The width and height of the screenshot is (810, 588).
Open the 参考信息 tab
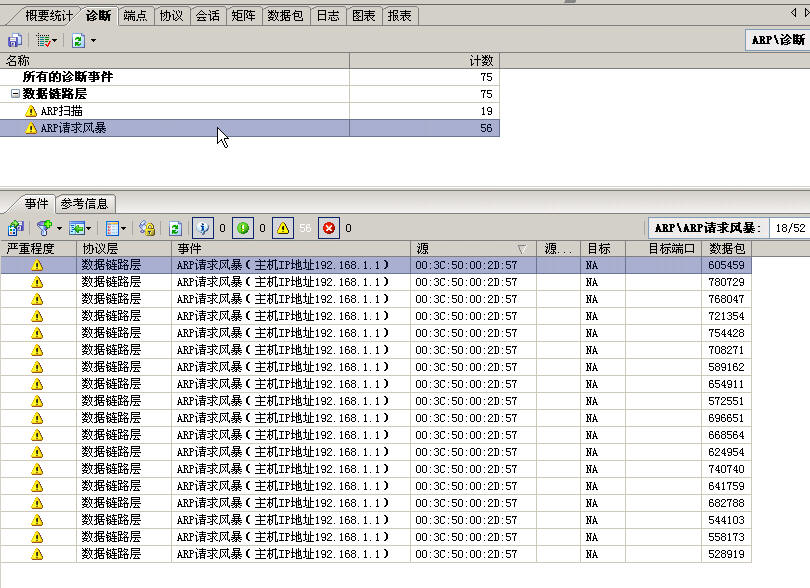click(x=86, y=203)
